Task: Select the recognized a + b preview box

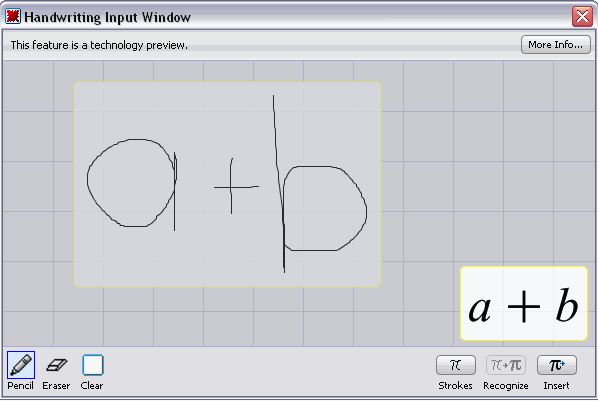Action: (x=524, y=303)
